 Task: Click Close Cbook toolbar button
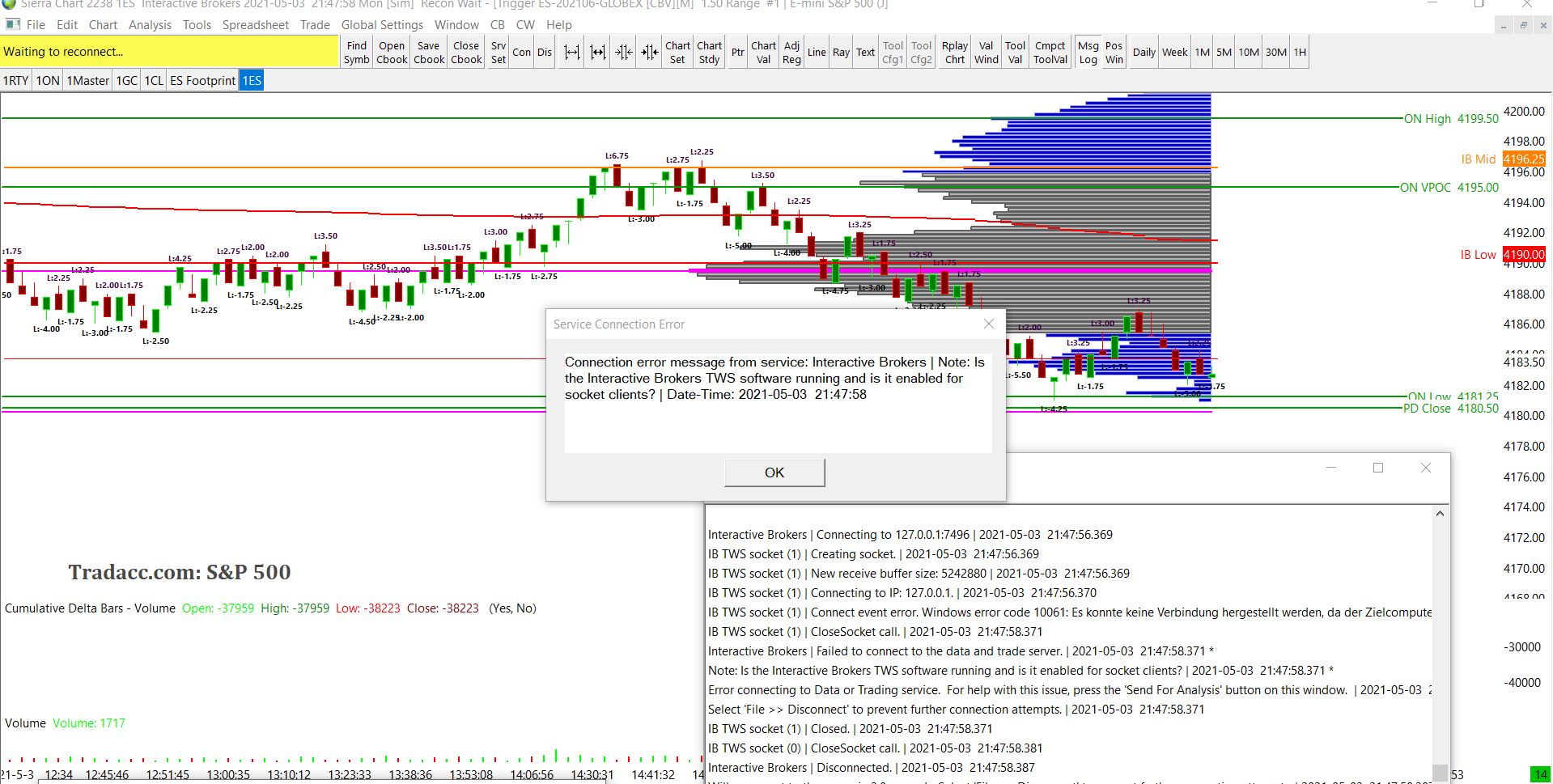point(466,53)
